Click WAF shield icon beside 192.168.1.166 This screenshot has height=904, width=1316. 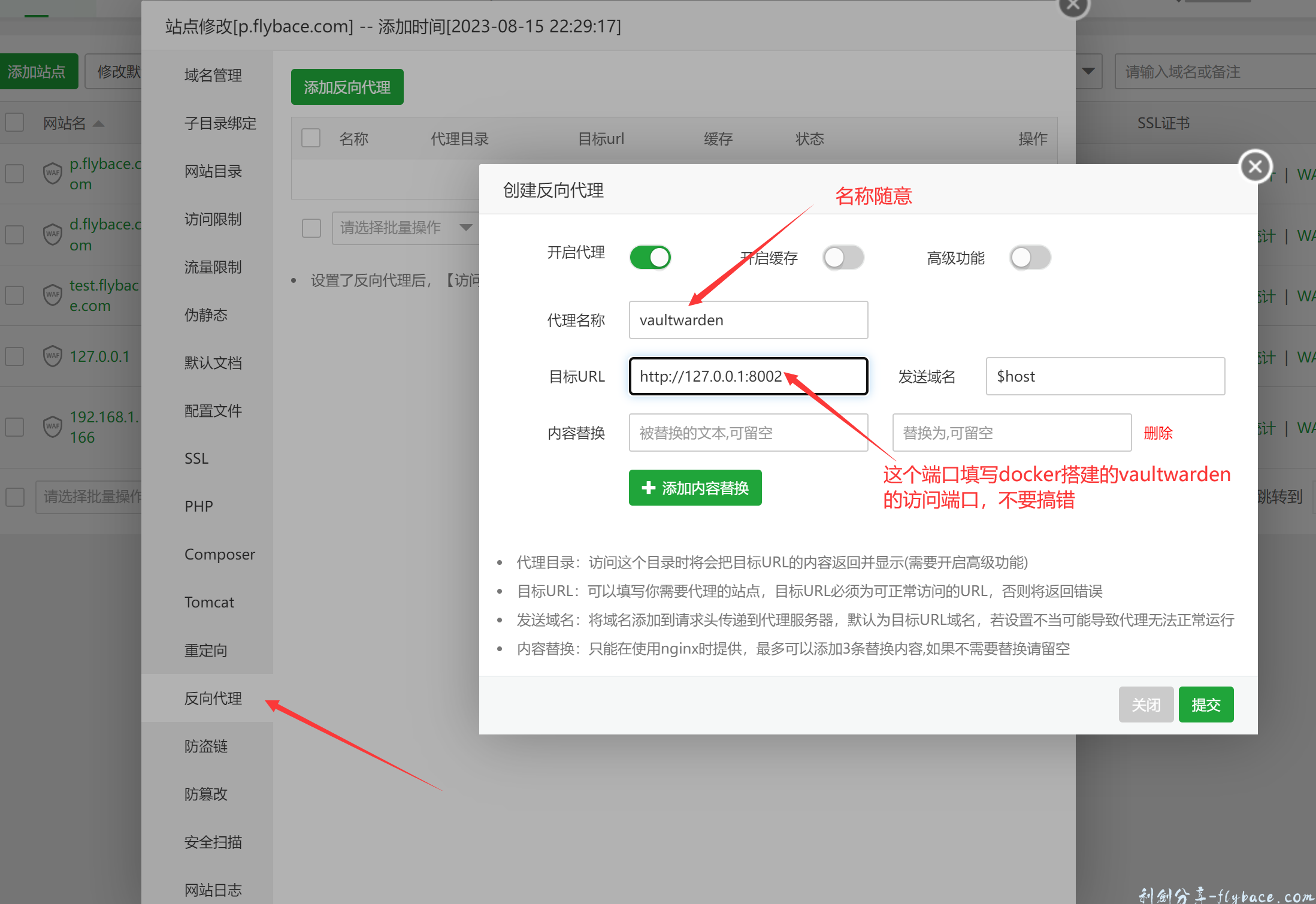(x=53, y=427)
